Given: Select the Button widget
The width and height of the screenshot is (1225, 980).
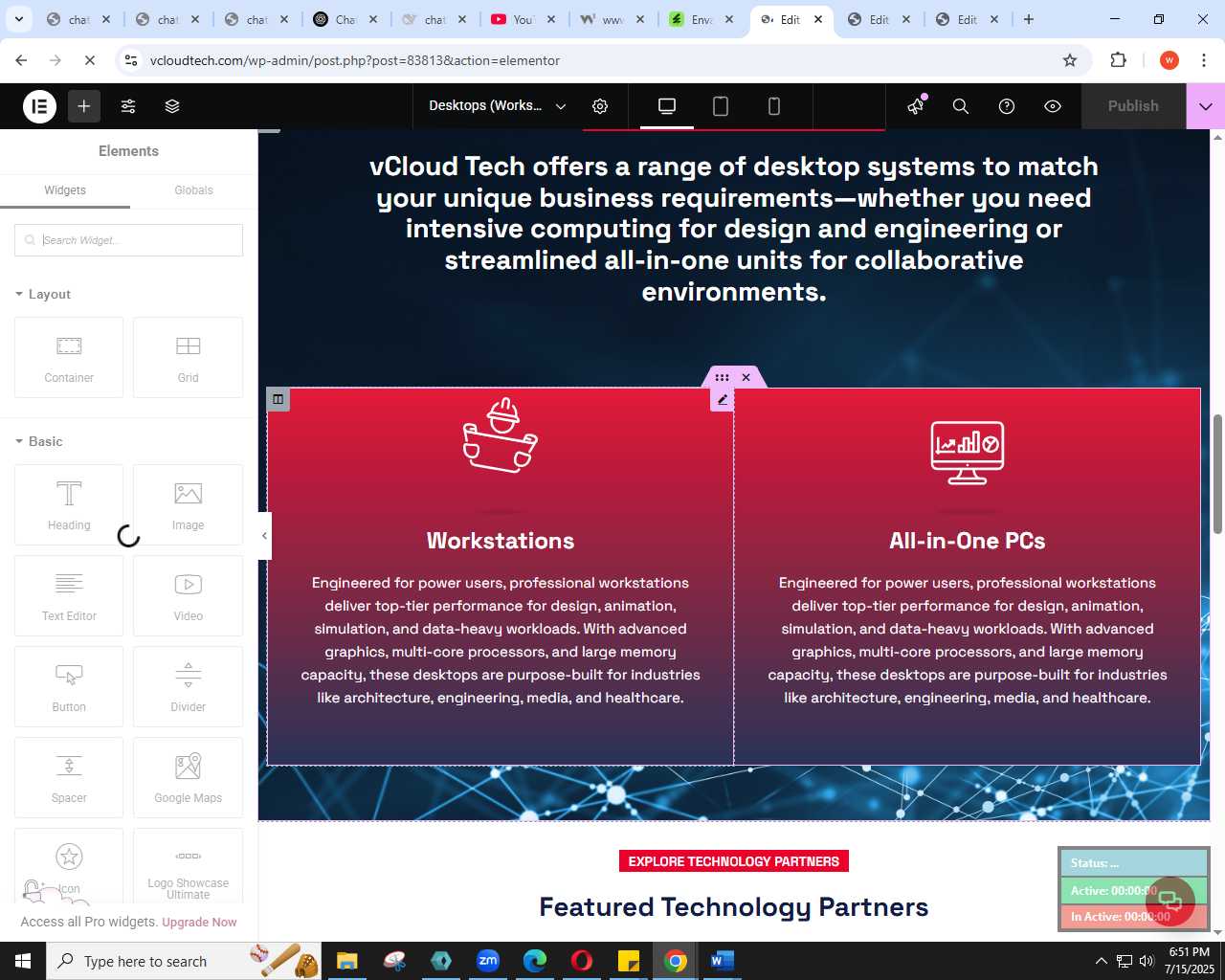Looking at the screenshot, I should [x=69, y=686].
